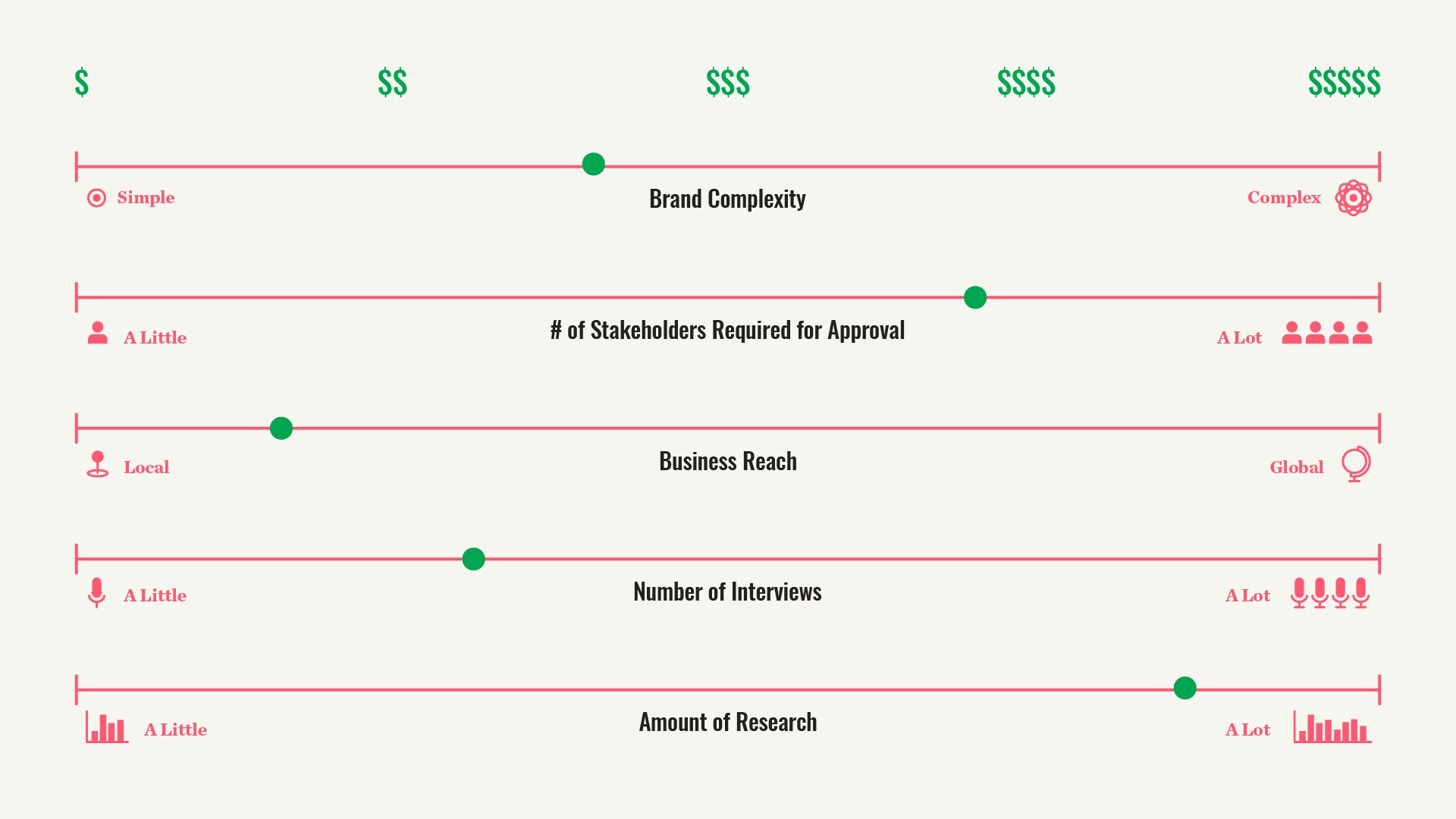This screenshot has height=819, width=1456.
Task: Click the Simple target icon
Action: point(96,198)
